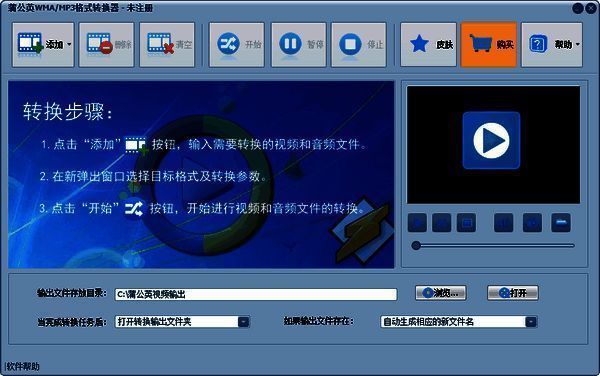Open the output folder with 打开 button
Viewport: 600px width, 376px height.
point(513,293)
